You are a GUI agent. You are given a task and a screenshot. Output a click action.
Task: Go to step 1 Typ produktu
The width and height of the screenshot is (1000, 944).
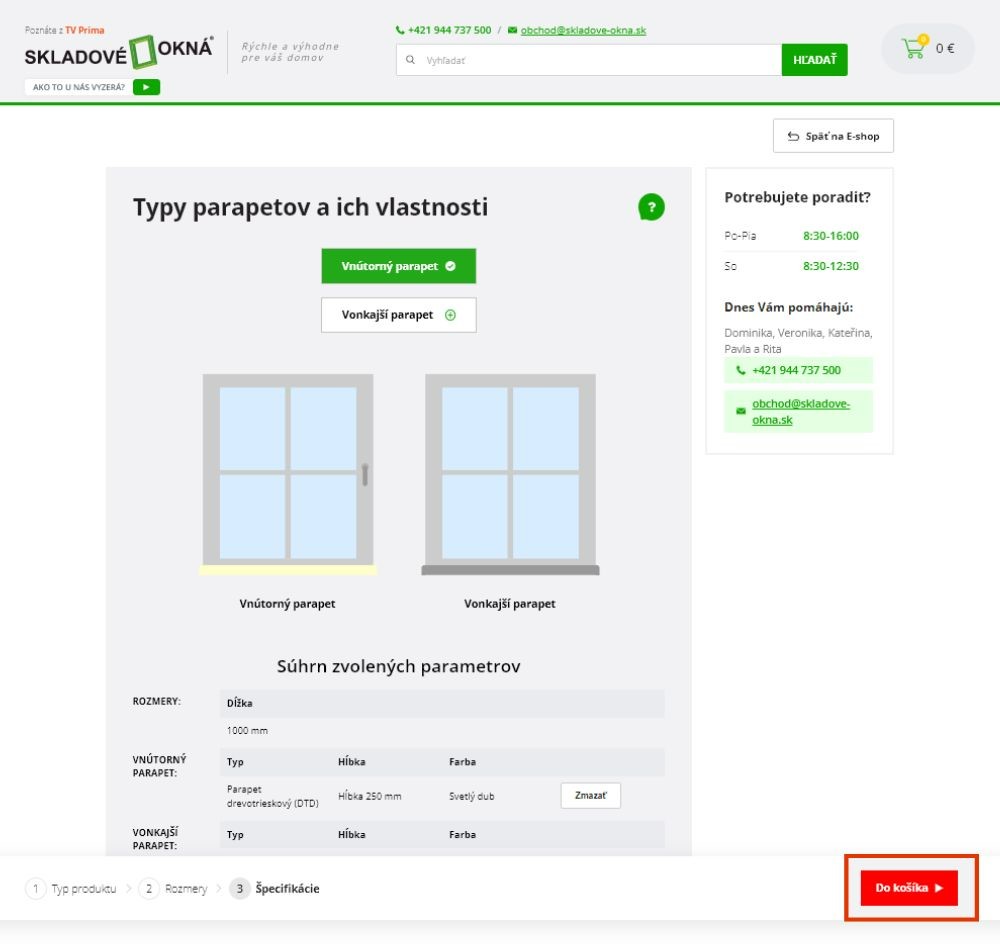72,888
